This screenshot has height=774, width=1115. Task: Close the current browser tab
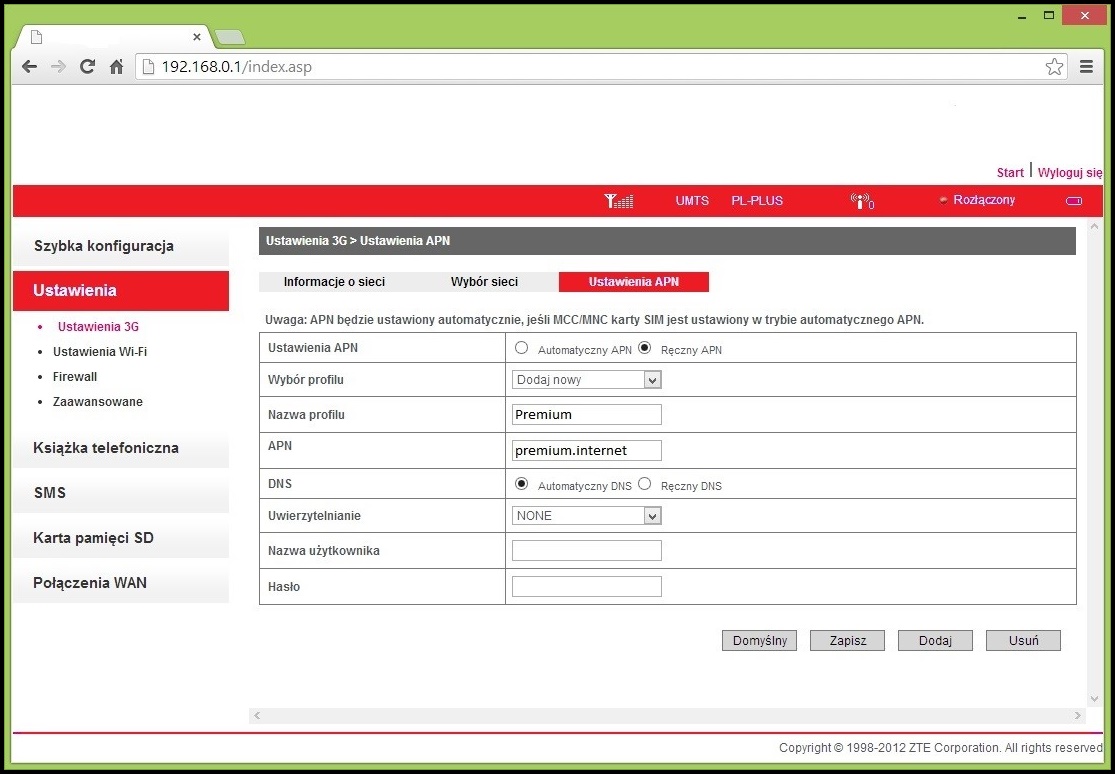click(197, 37)
